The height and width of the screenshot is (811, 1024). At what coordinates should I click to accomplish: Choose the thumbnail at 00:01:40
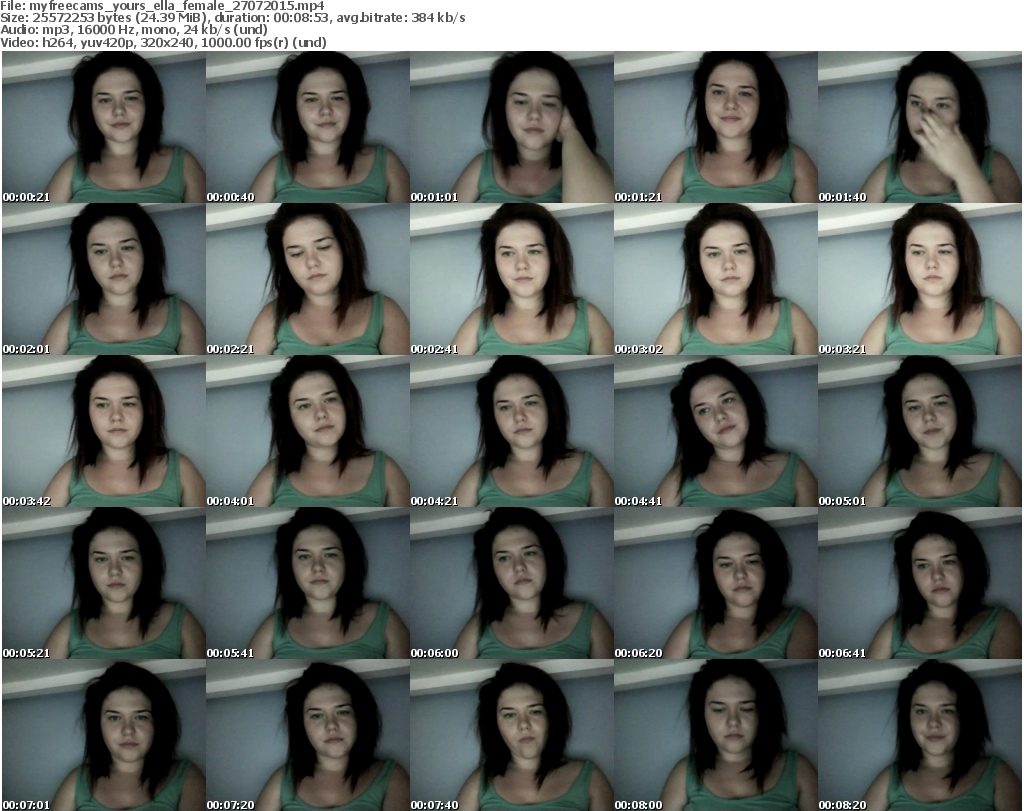pyautogui.click(x=920, y=127)
